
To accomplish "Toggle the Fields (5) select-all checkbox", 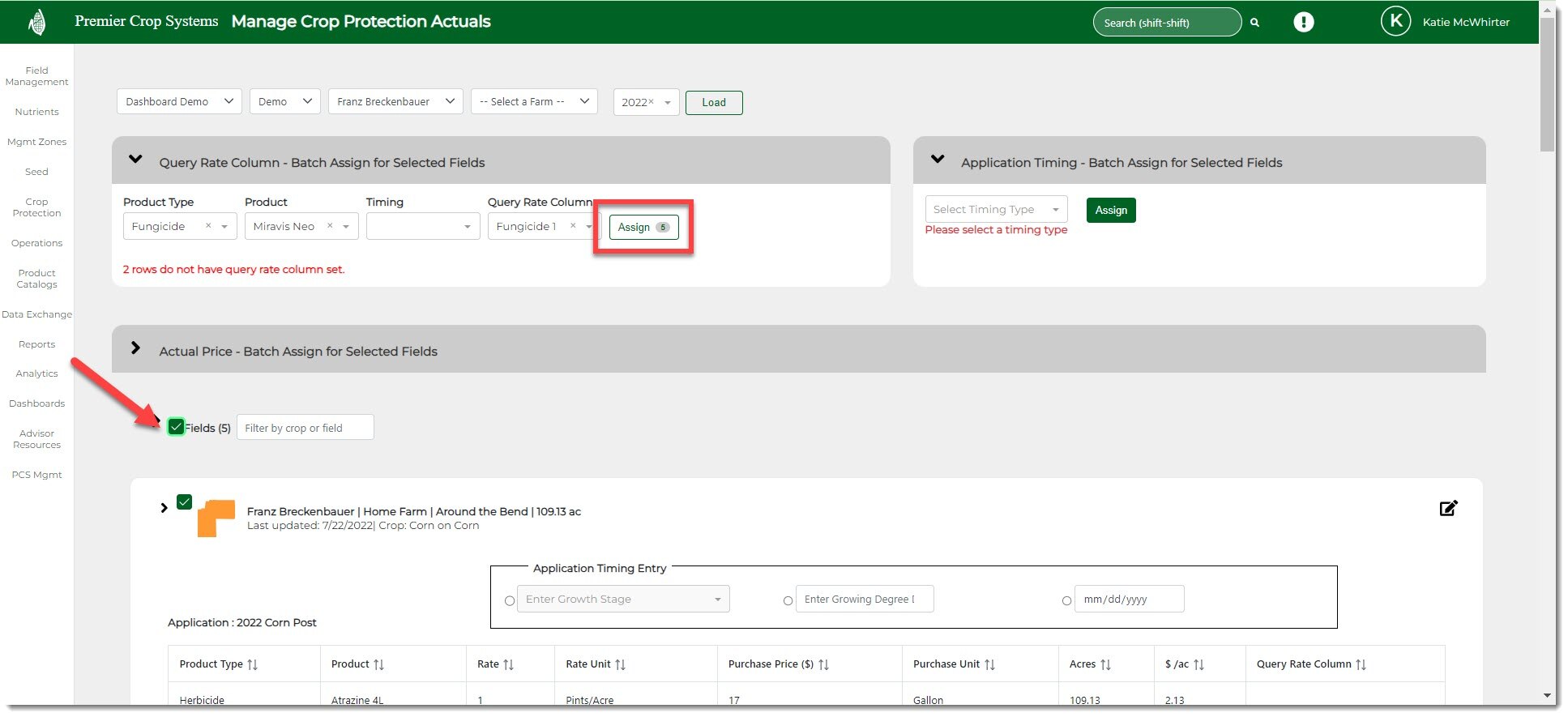I will [176, 427].
